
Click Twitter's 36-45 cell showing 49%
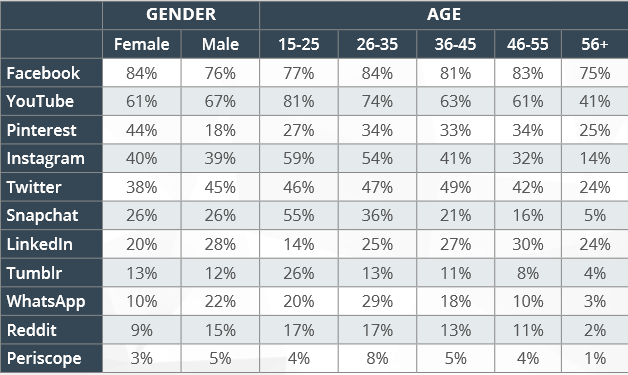pos(455,187)
